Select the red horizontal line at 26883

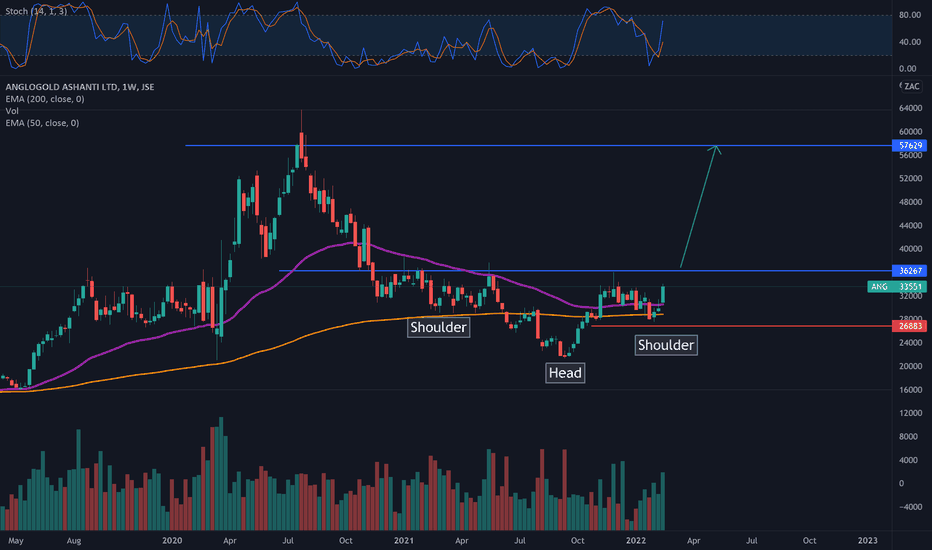coord(742,326)
